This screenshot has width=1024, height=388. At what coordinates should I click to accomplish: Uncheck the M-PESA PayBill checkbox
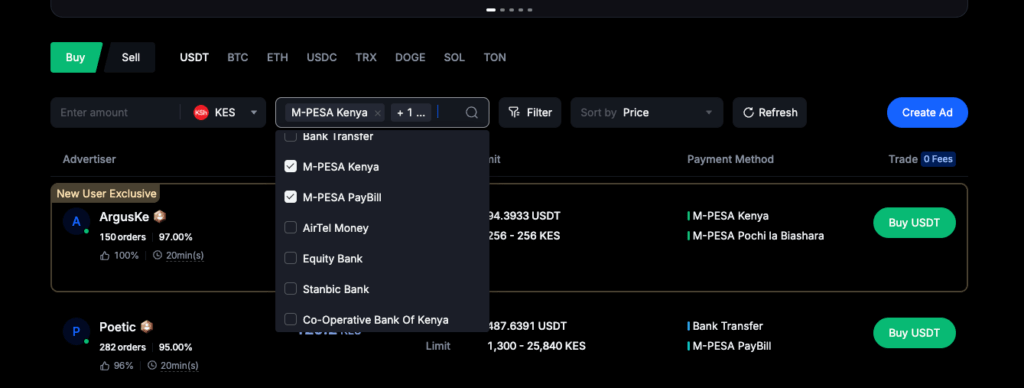click(291, 197)
